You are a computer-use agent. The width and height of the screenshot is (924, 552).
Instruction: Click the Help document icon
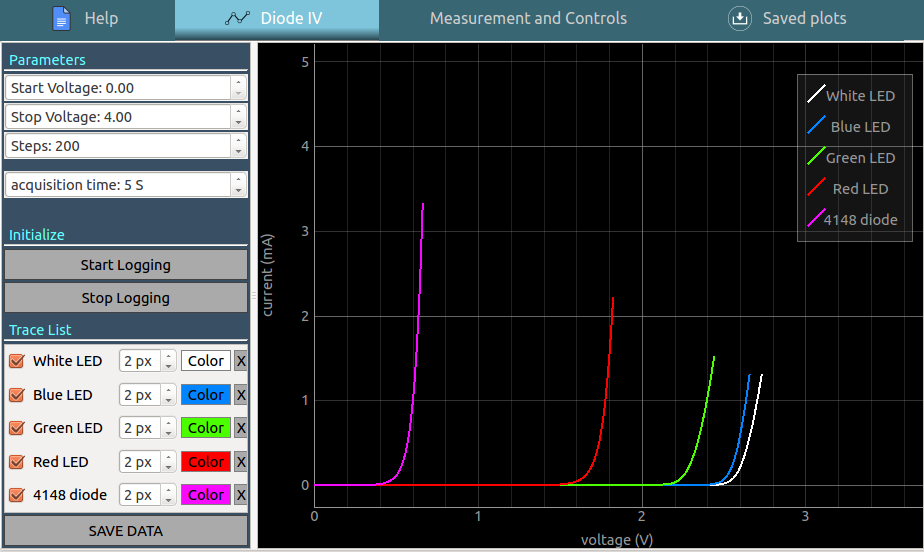point(62,18)
